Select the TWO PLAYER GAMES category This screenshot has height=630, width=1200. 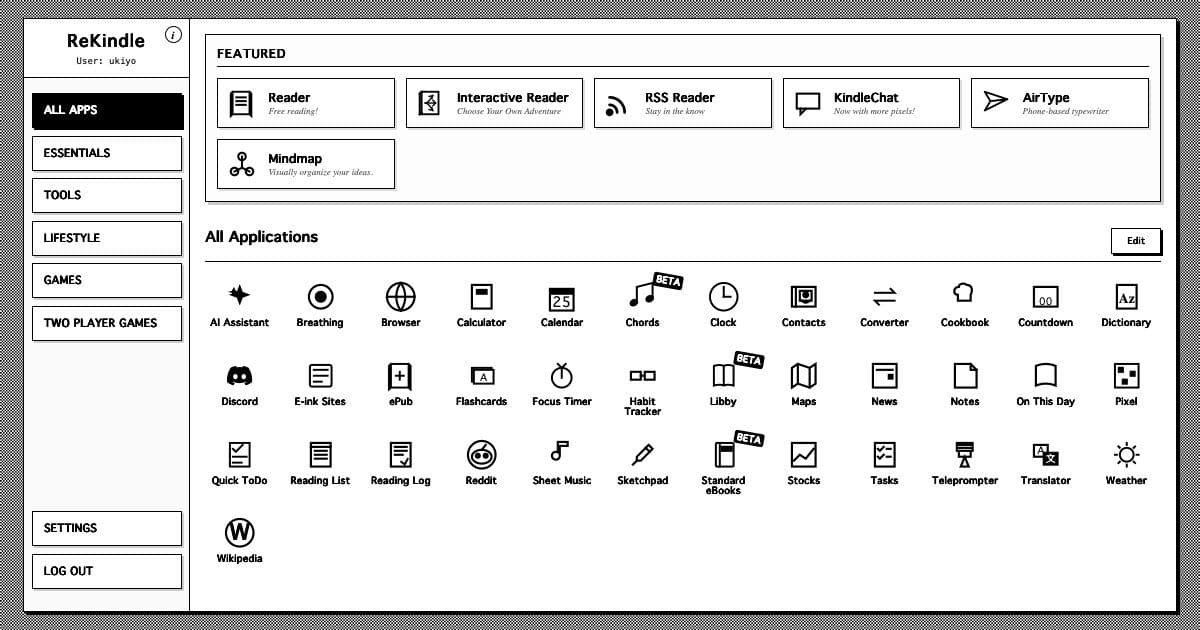pyautogui.click(x=107, y=323)
